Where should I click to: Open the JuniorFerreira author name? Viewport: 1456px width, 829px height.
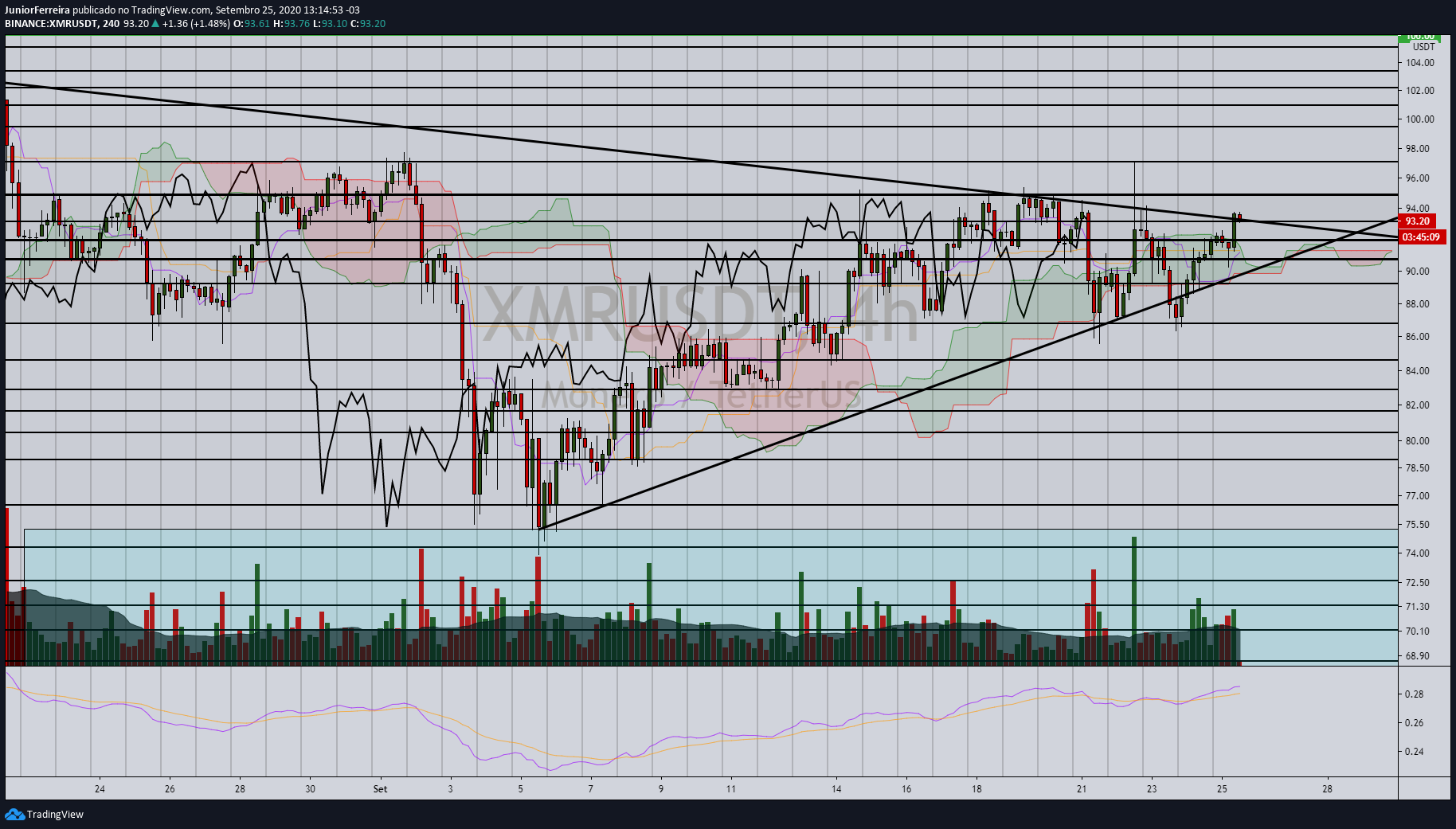tap(37, 10)
